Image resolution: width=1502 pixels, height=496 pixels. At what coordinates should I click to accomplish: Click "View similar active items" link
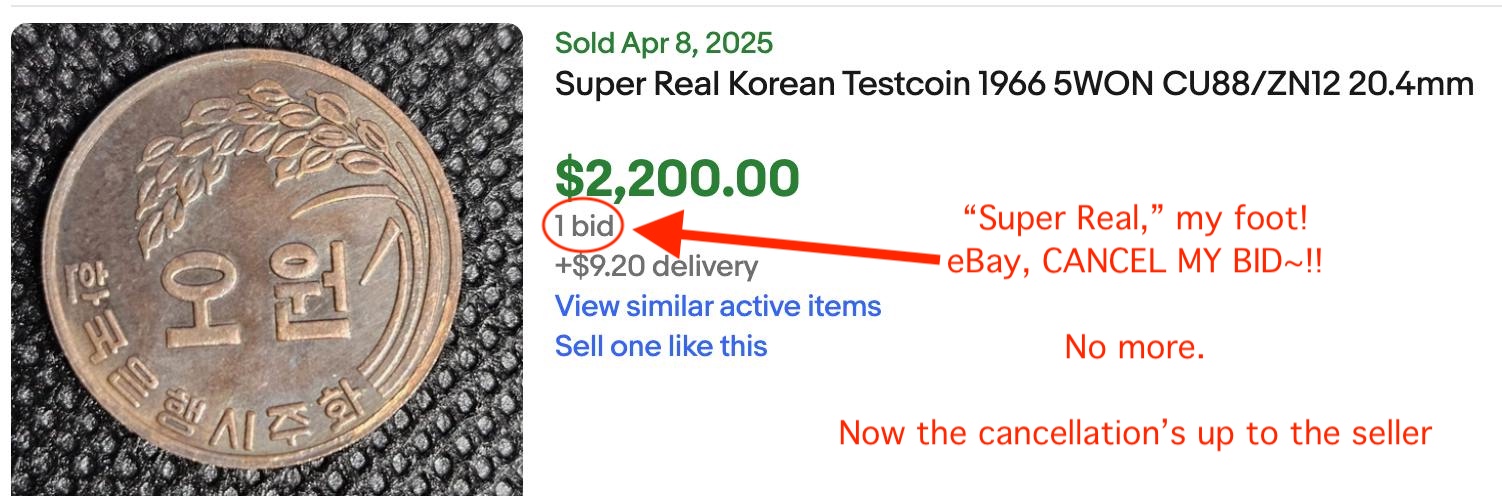pyautogui.click(x=717, y=306)
